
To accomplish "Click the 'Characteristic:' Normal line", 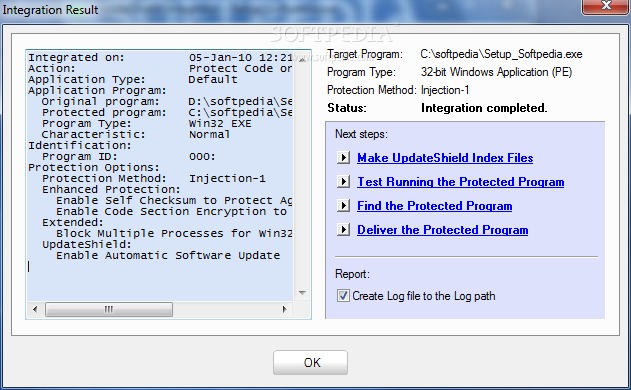I will tap(136, 134).
